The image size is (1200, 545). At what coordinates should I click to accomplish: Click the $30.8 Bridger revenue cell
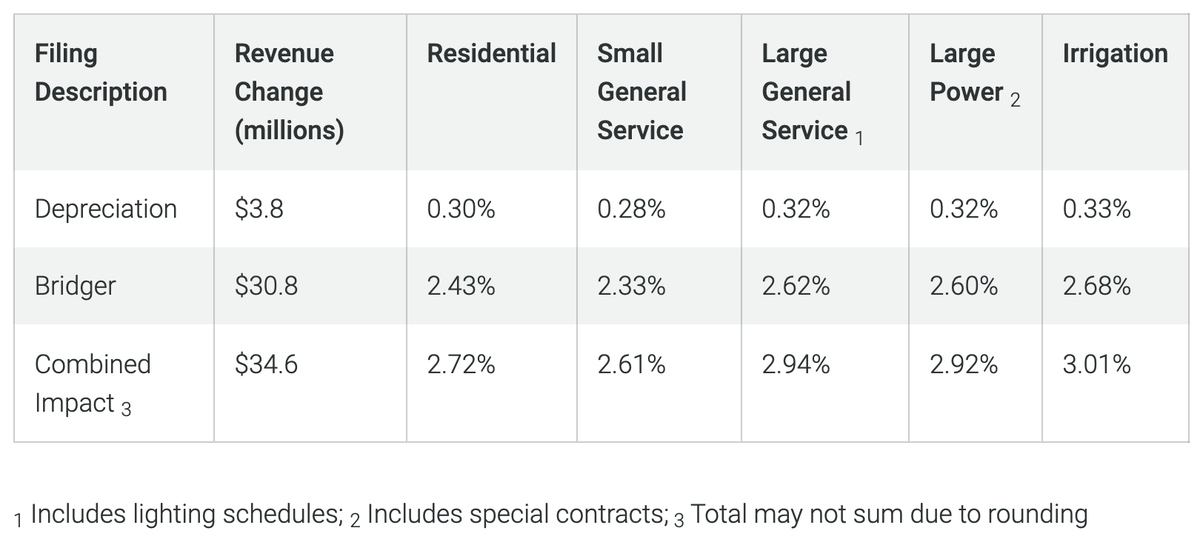(x=266, y=286)
